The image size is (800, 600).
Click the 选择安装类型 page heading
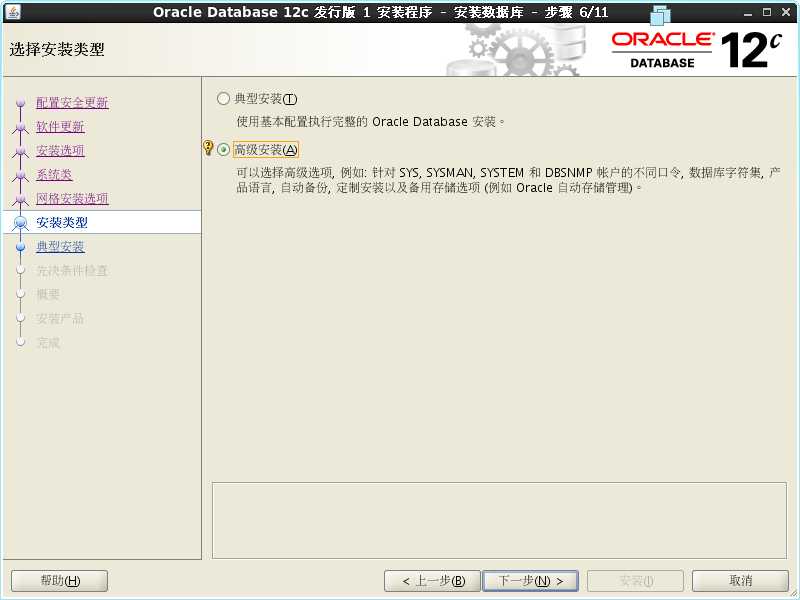tap(57, 49)
